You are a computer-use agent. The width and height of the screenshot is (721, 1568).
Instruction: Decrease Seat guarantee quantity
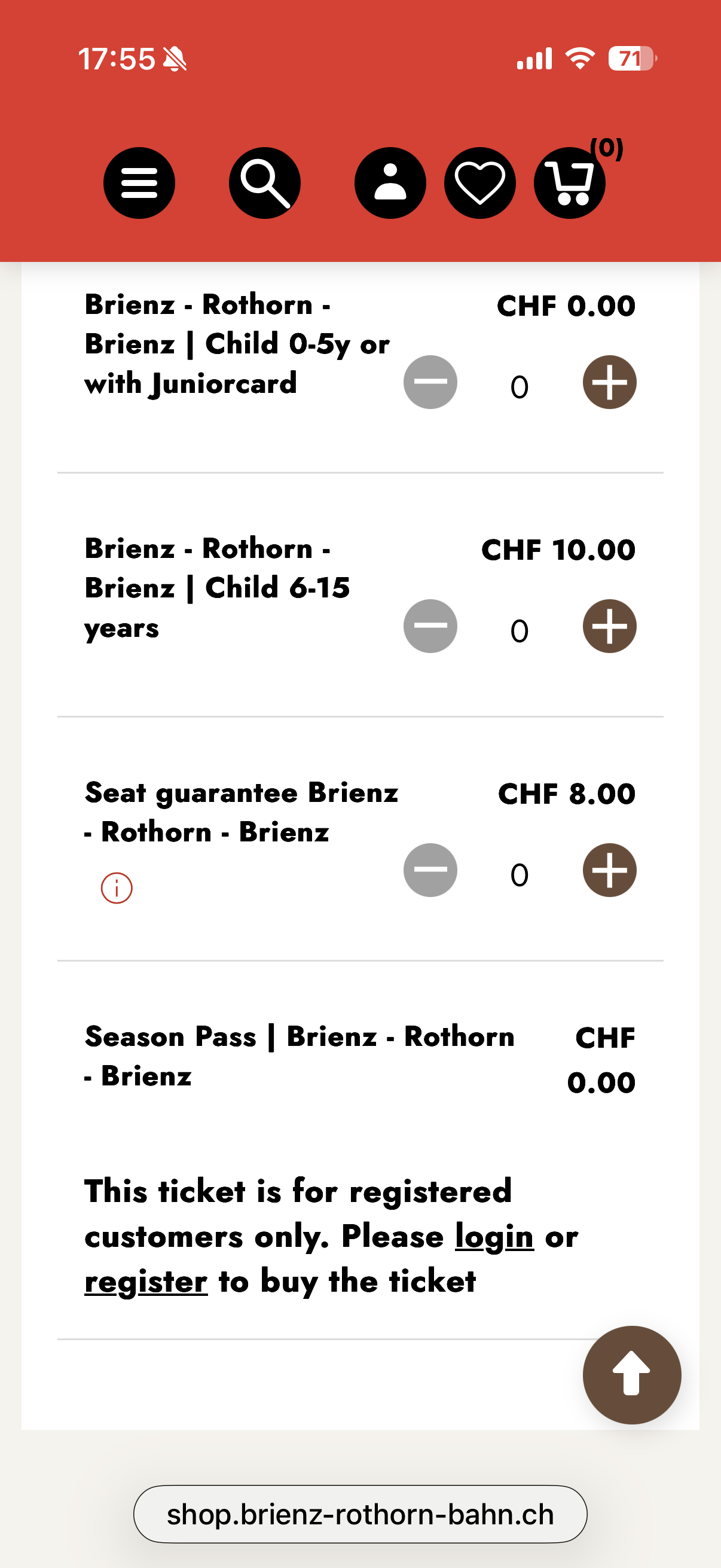[x=430, y=871]
